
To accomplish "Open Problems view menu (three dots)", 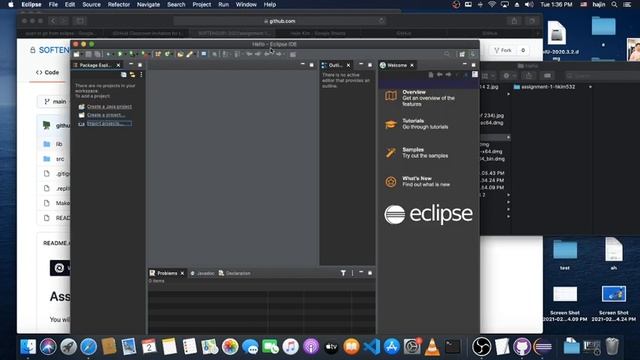I will point(352,273).
